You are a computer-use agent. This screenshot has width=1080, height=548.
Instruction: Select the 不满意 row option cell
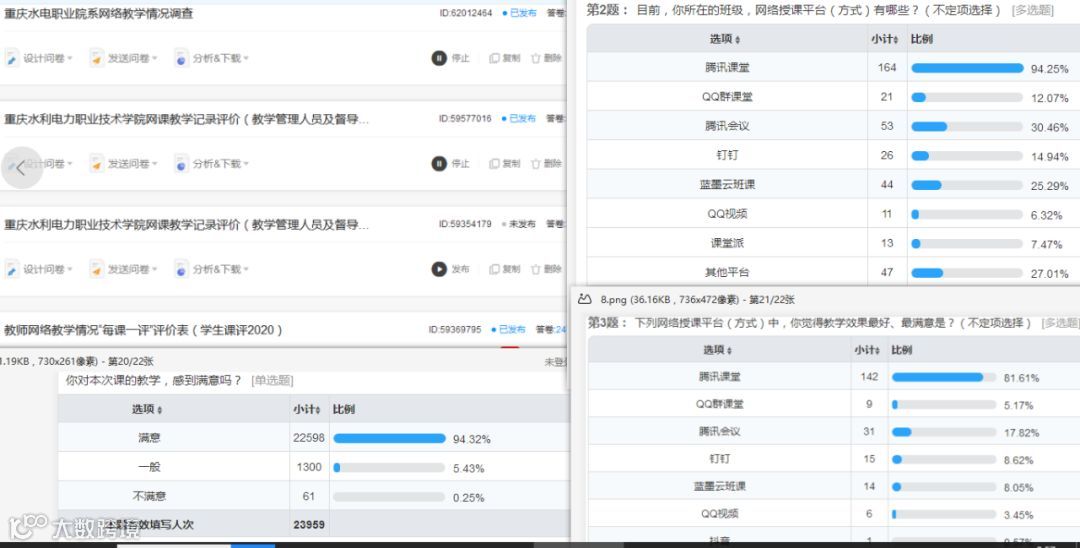(149, 496)
